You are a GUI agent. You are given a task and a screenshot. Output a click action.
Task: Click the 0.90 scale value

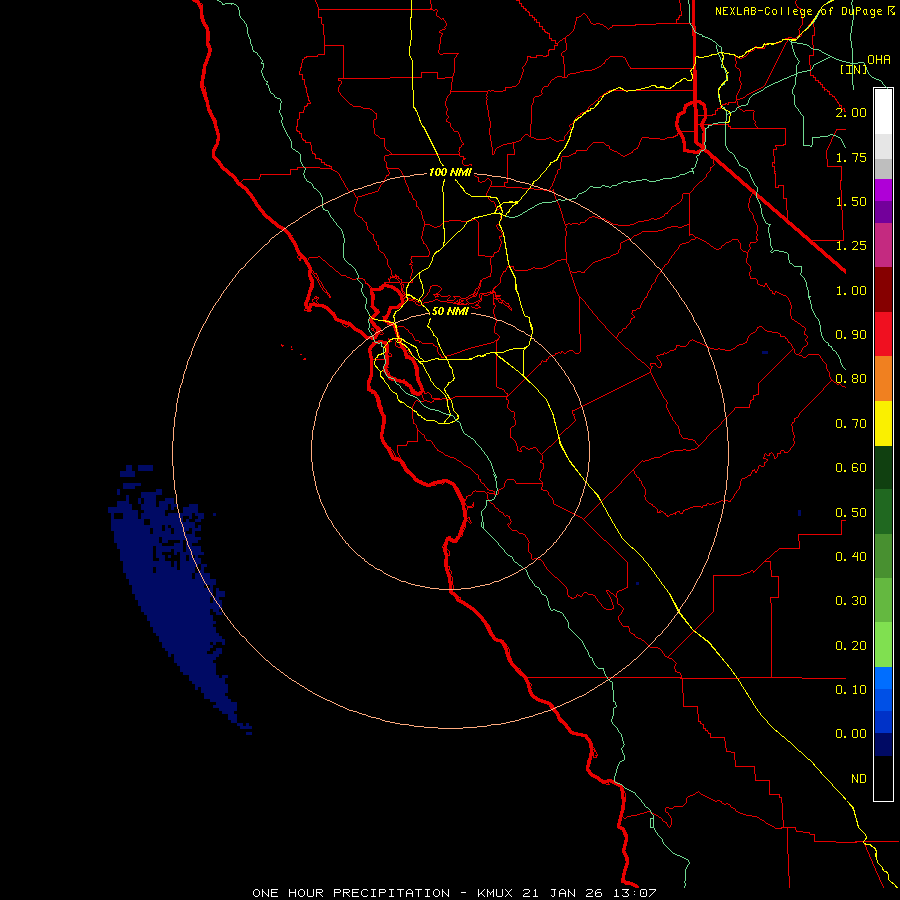[851, 335]
